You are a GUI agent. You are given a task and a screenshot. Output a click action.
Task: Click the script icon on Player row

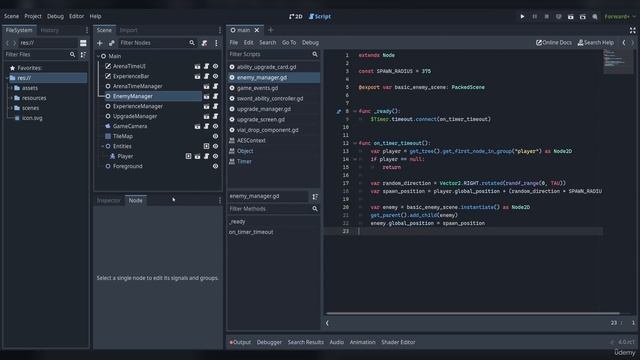207,156
